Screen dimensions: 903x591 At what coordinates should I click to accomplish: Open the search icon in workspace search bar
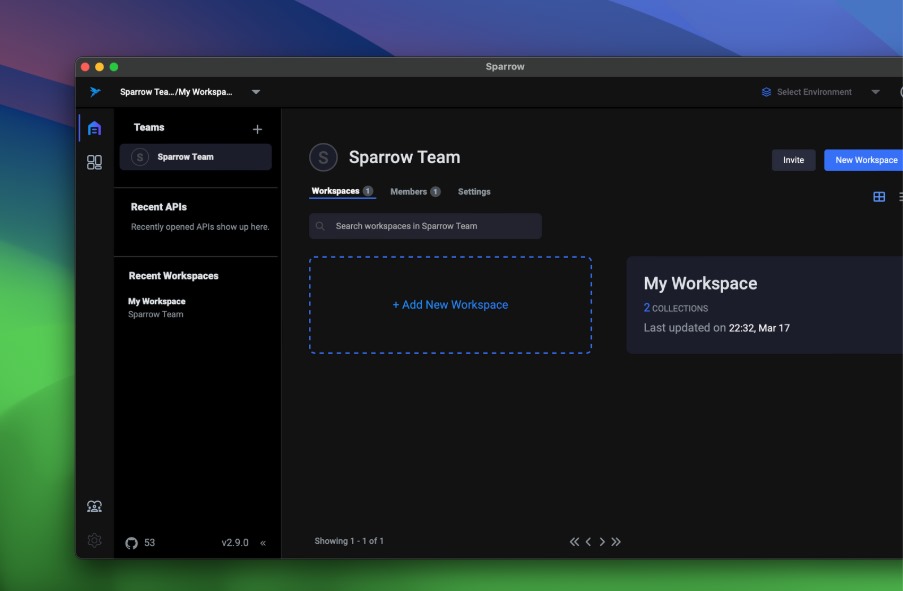(x=319, y=226)
